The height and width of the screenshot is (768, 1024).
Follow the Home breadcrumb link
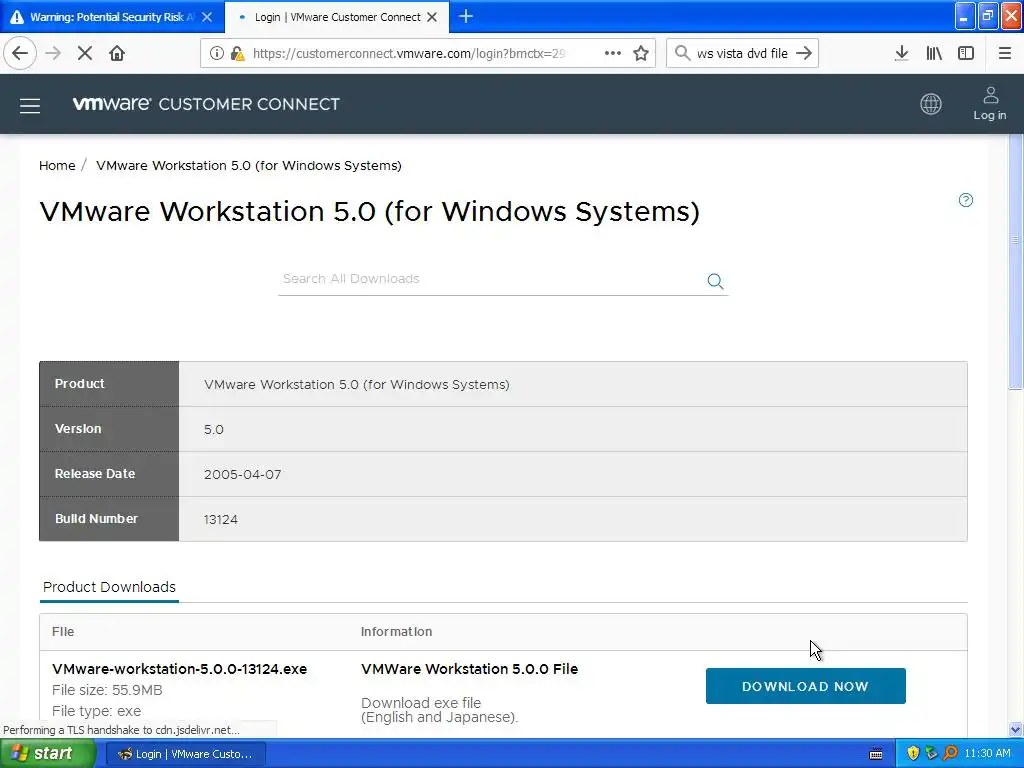(x=57, y=165)
